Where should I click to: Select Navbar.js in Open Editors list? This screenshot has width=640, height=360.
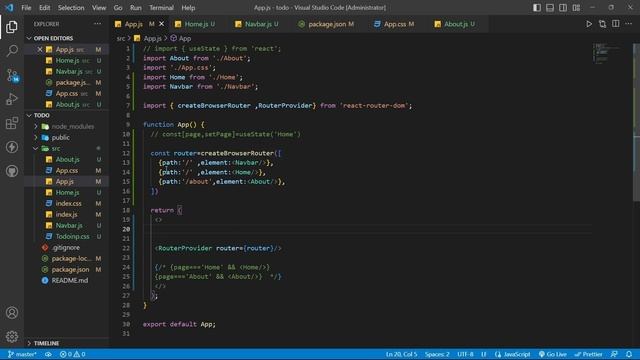[x=69, y=71]
